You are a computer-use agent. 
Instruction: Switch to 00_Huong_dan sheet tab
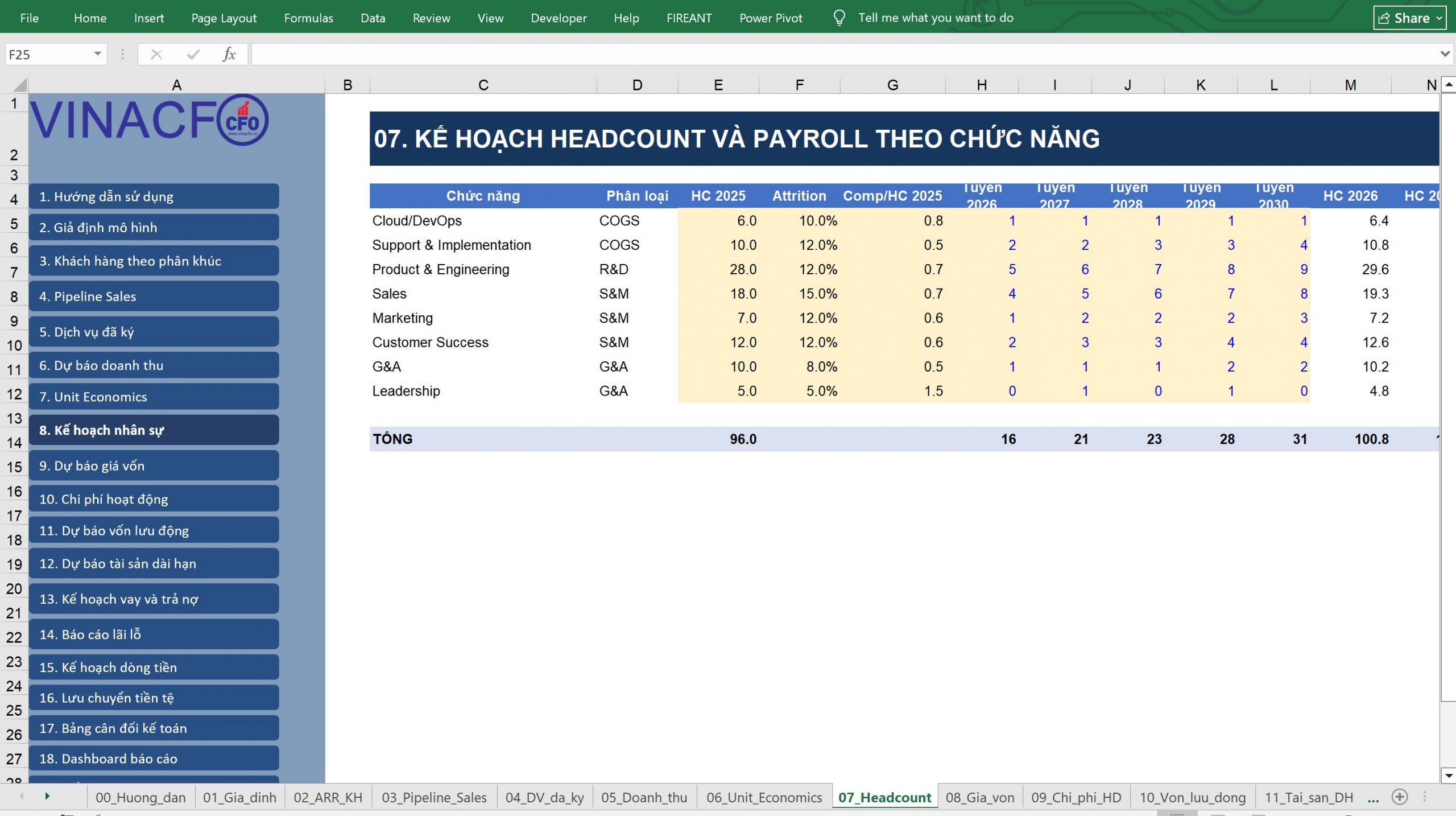tap(140, 797)
